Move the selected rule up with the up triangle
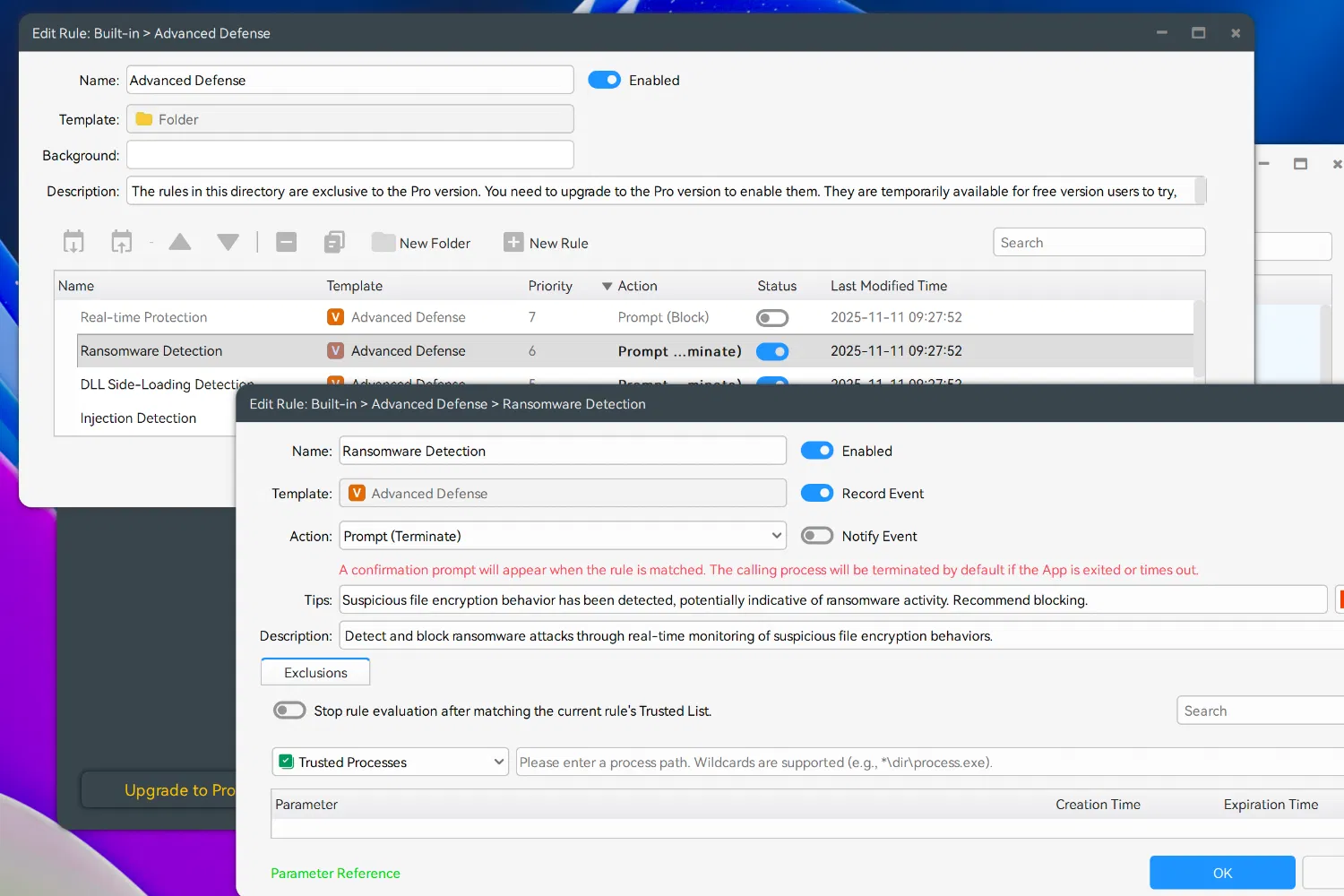1344x896 pixels. [180, 242]
